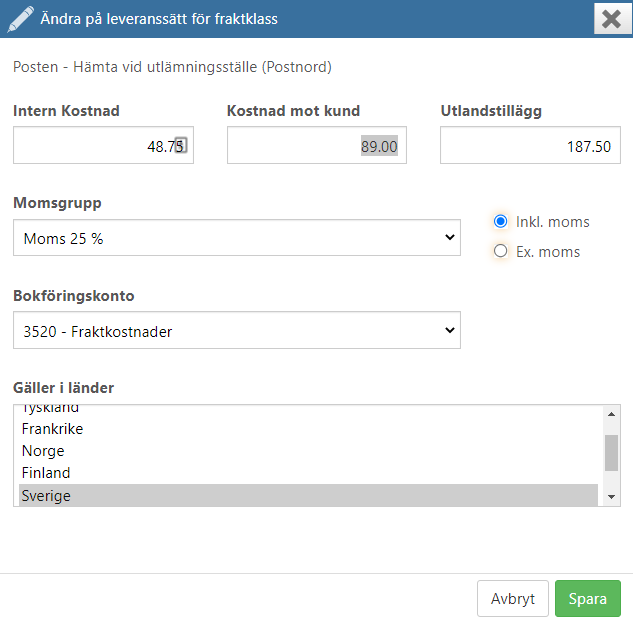The height and width of the screenshot is (620, 633).
Task: Click the countries list scroll down arrow
Action: tap(612, 497)
